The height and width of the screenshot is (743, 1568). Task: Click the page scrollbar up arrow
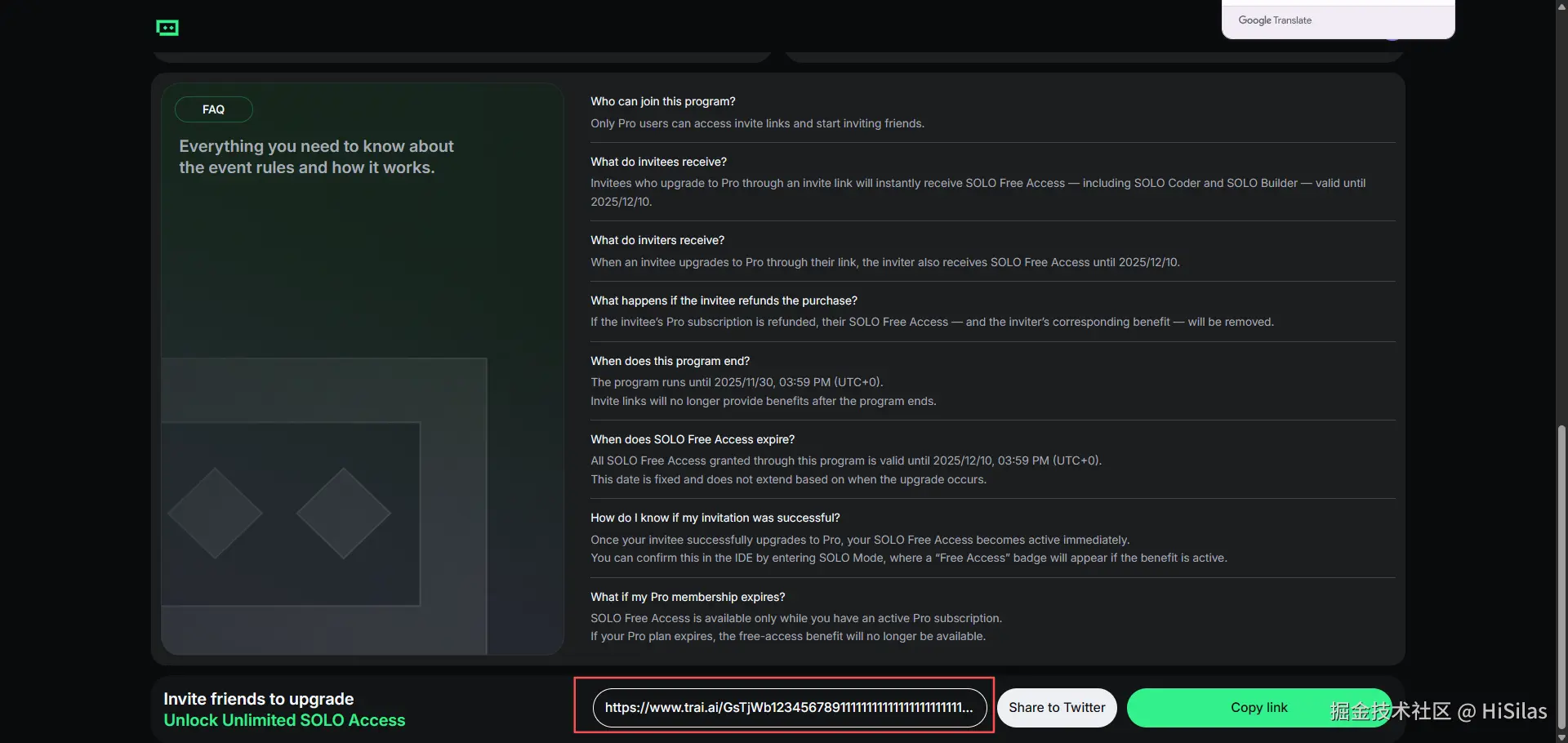coord(1561,7)
